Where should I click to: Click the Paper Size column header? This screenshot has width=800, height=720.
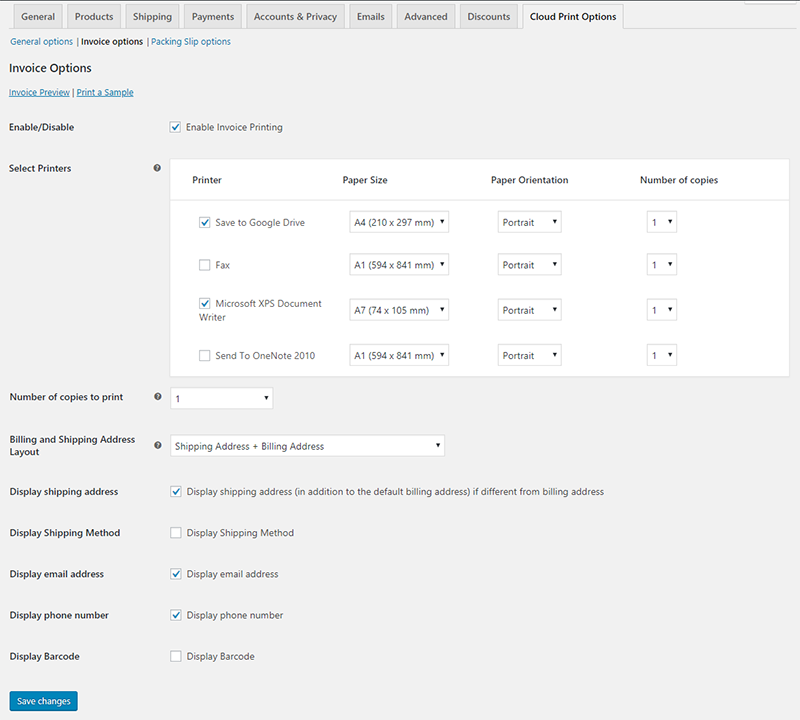coord(365,180)
